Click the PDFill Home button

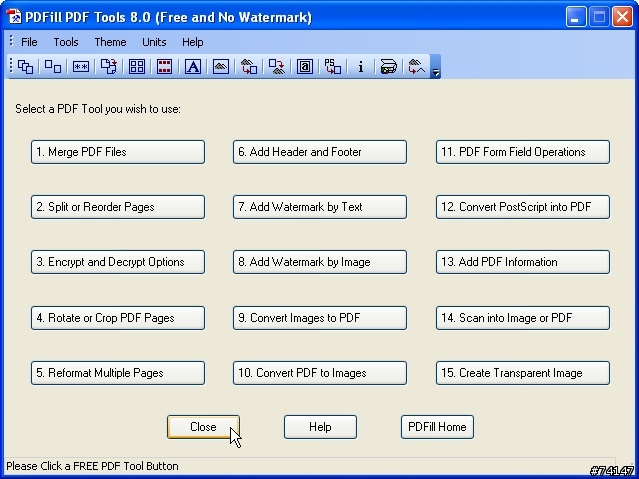pyautogui.click(x=437, y=427)
